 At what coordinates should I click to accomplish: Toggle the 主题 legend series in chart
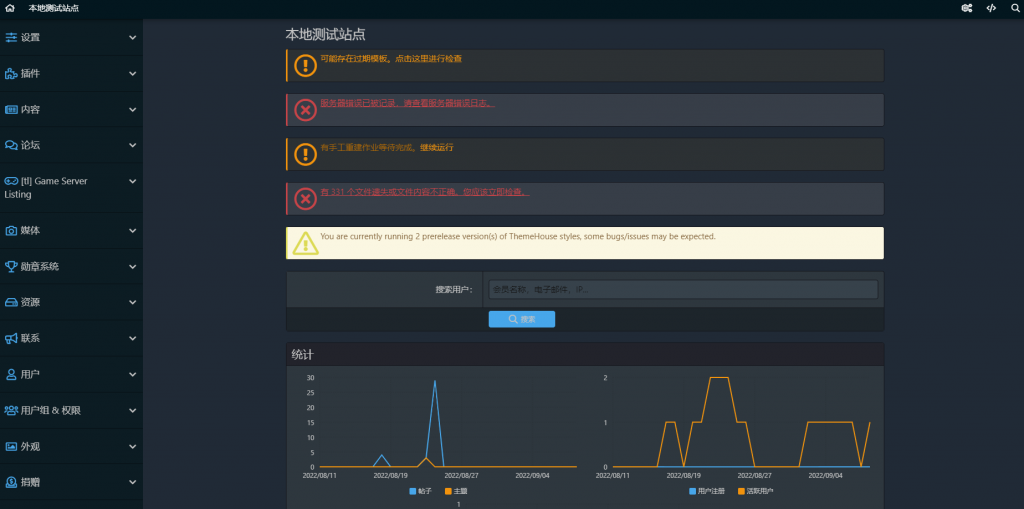pyautogui.click(x=456, y=491)
